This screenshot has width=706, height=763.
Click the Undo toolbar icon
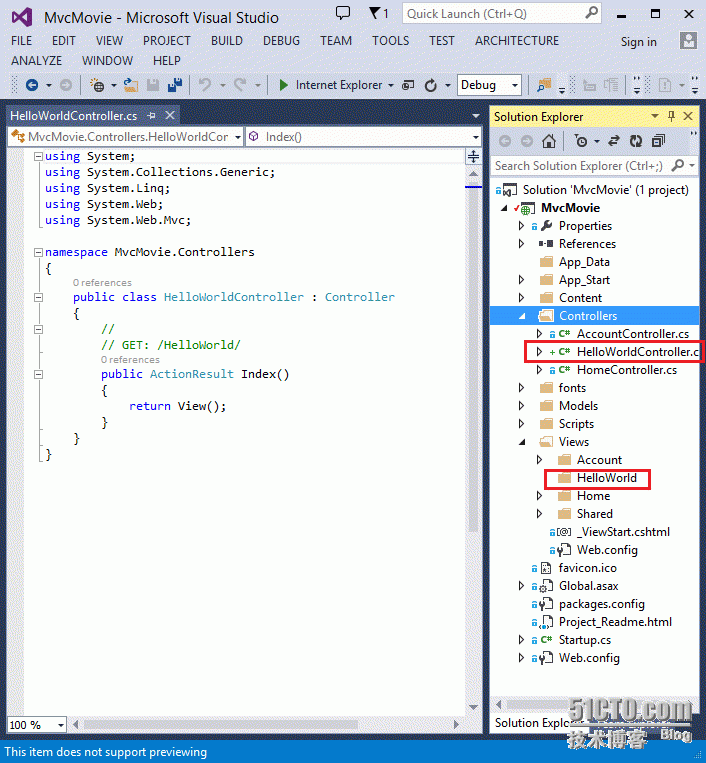[x=205, y=85]
